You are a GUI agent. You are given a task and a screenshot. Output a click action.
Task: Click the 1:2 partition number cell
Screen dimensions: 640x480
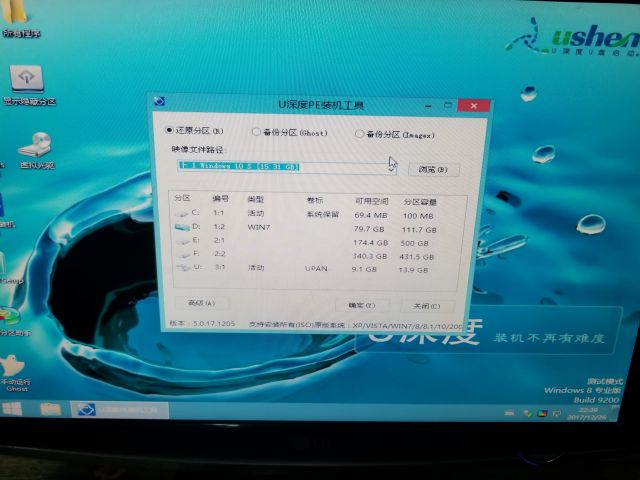[x=219, y=227]
